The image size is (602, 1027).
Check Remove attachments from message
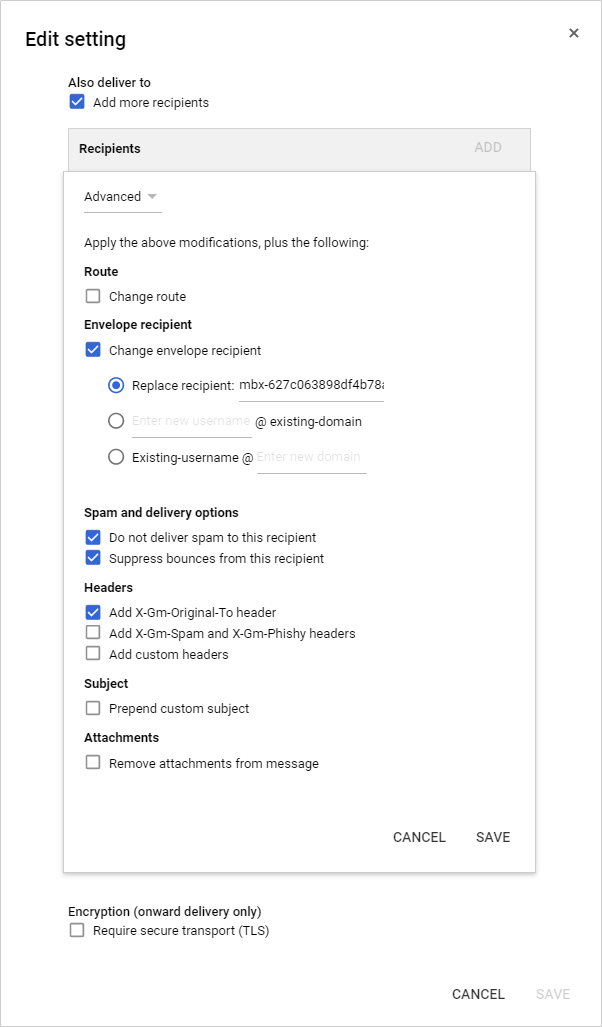click(x=93, y=762)
